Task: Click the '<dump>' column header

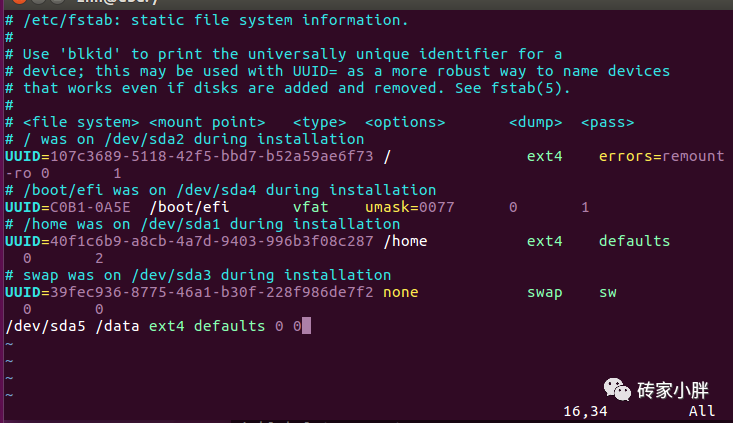Action: (x=535, y=122)
